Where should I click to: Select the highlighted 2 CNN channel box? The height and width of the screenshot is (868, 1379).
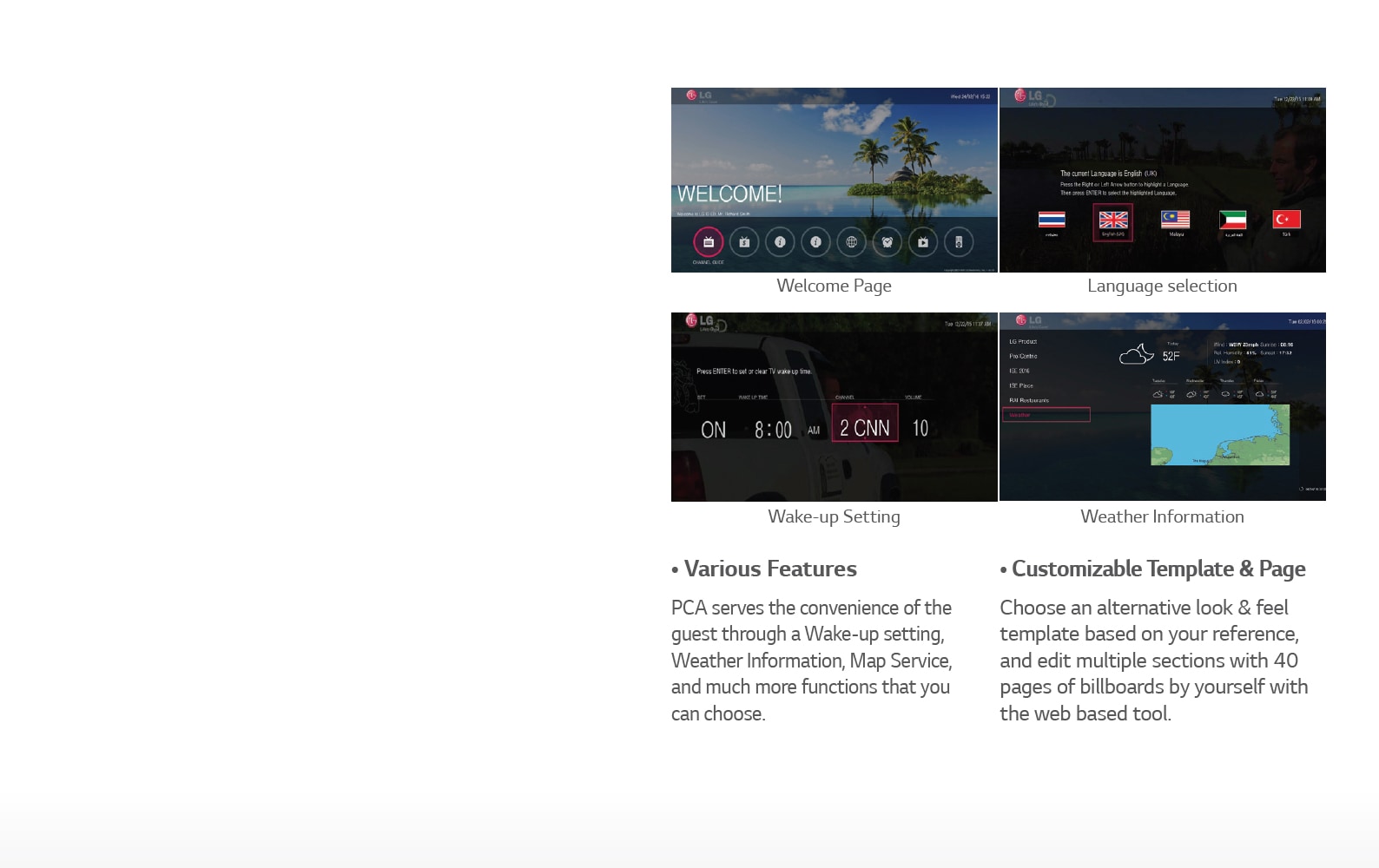865,423
